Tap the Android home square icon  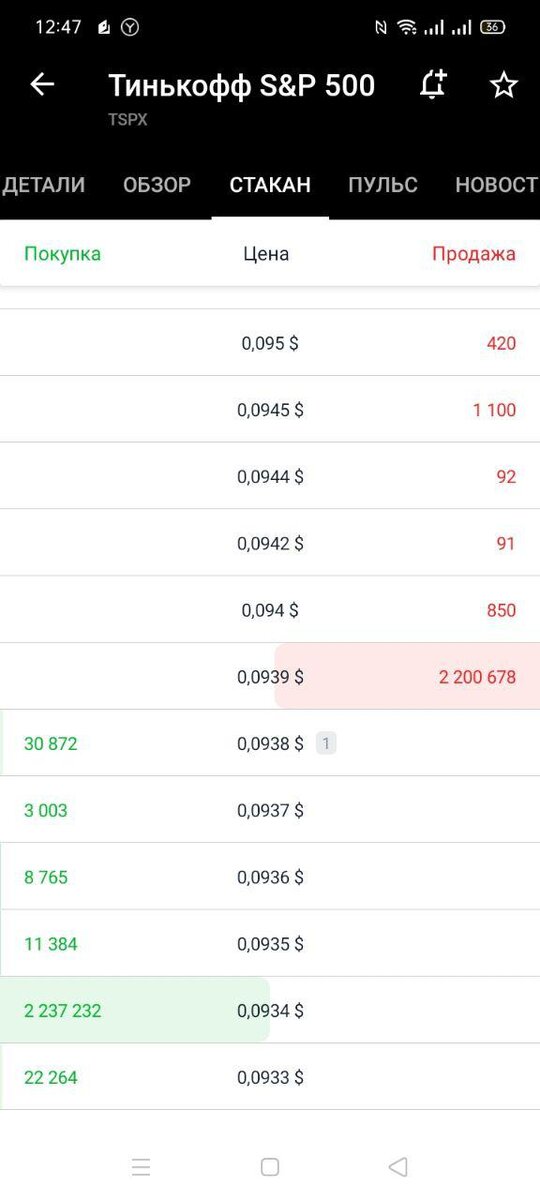click(270, 1167)
